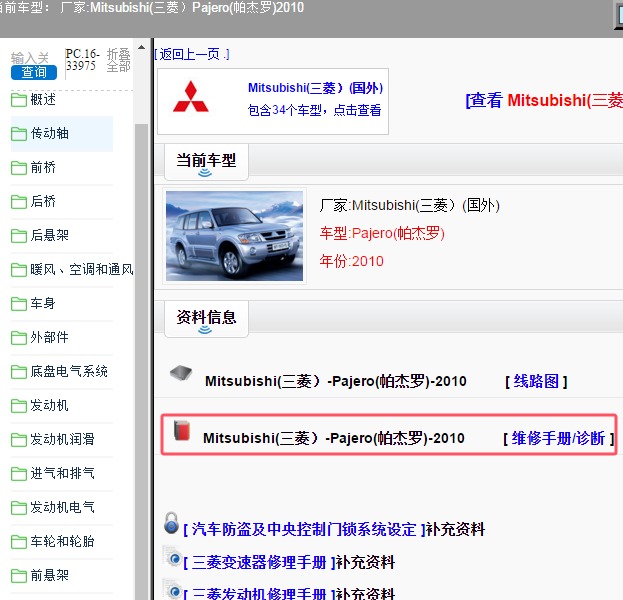Click the folder icon beside 车身
The image size is (623, 600).
click(19, 304)
